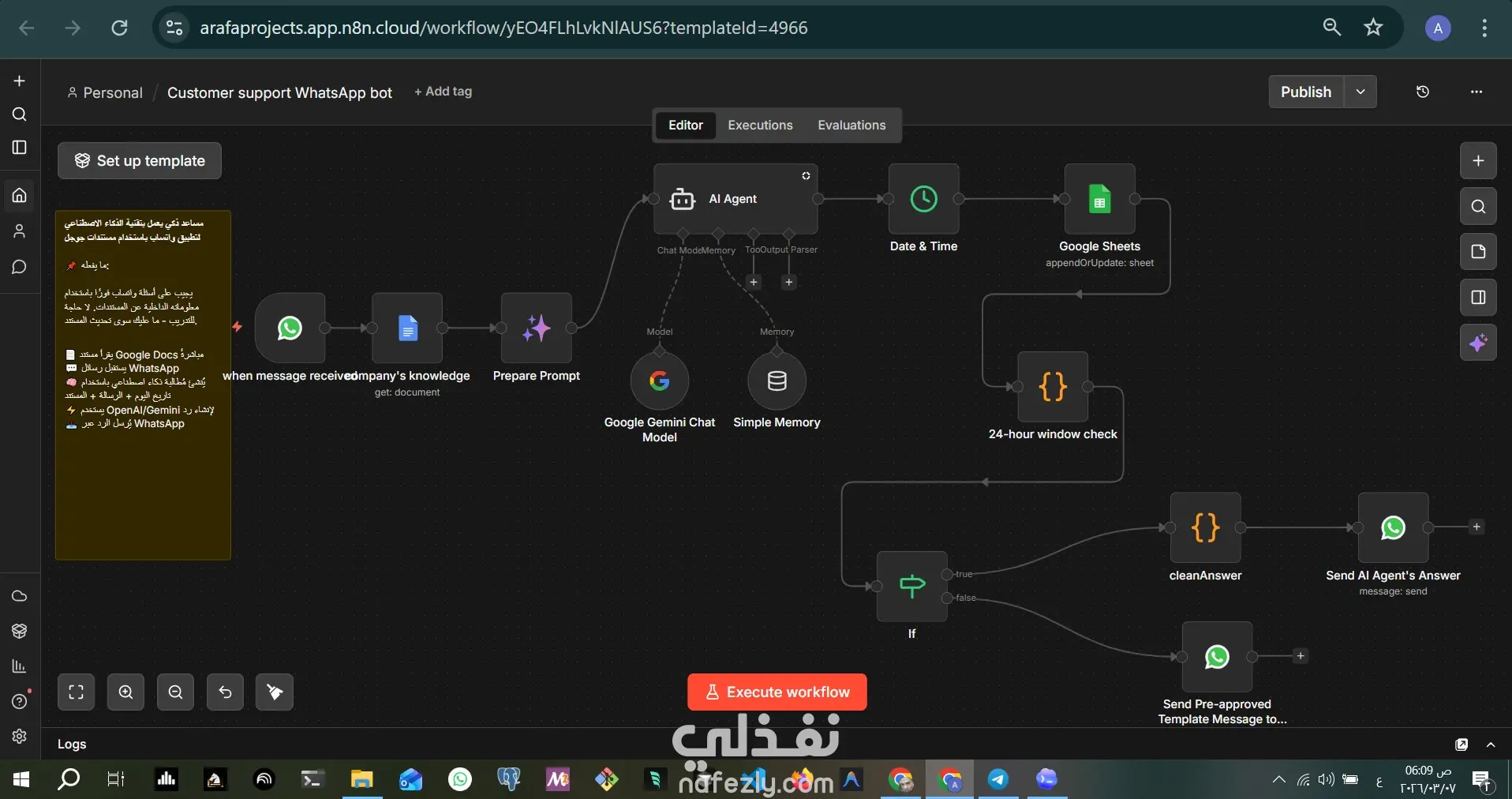This screenshot has width=1512, height=799.
Task: Click the fit view canvas button
Action: (x=77, y=692)
